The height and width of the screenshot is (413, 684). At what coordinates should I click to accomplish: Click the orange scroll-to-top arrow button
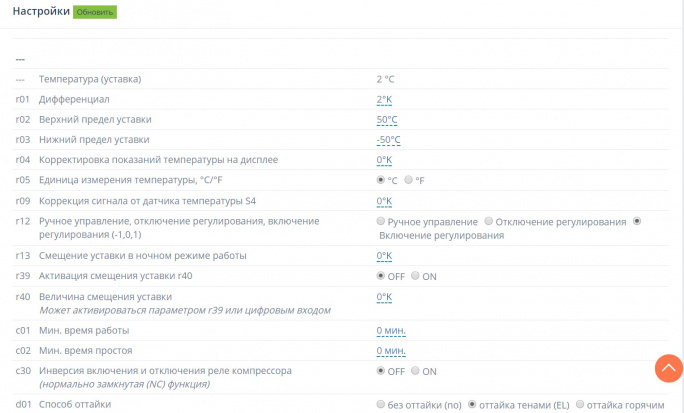[x=668, y=368]
